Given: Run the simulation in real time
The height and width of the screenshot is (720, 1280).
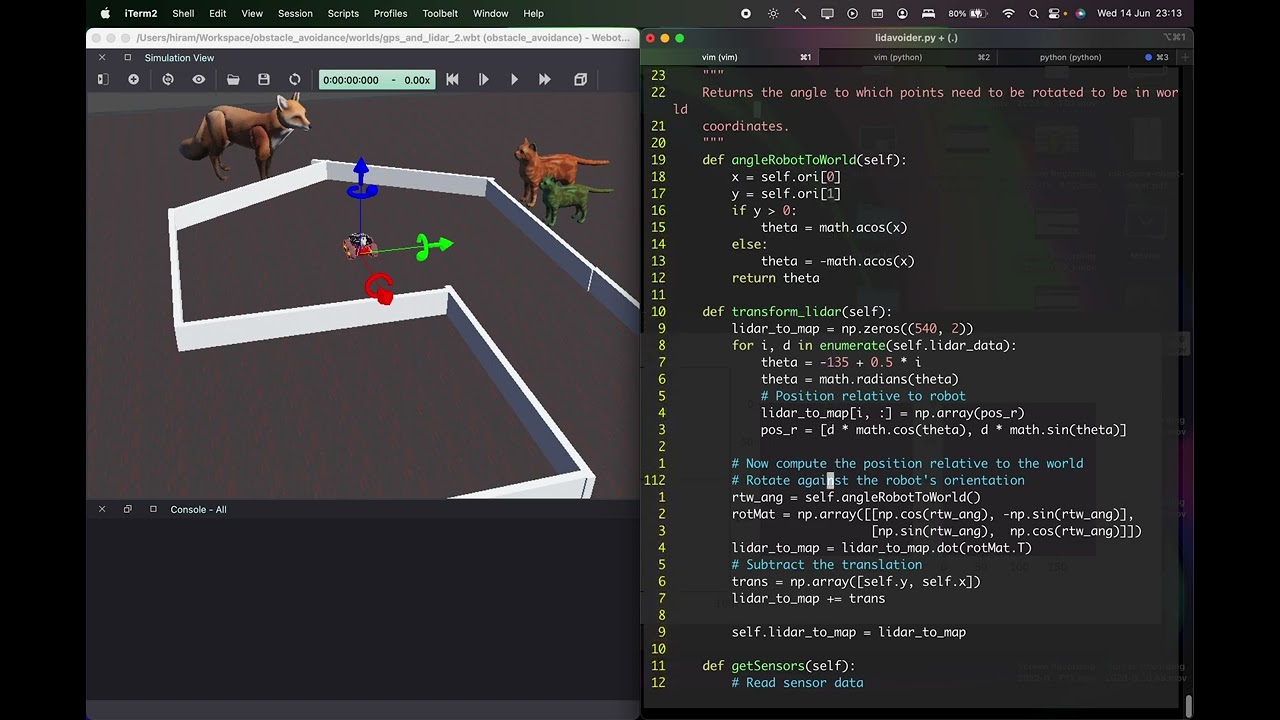Looking at the screenshot, I should pyautogui.click(x=515, y=79).
